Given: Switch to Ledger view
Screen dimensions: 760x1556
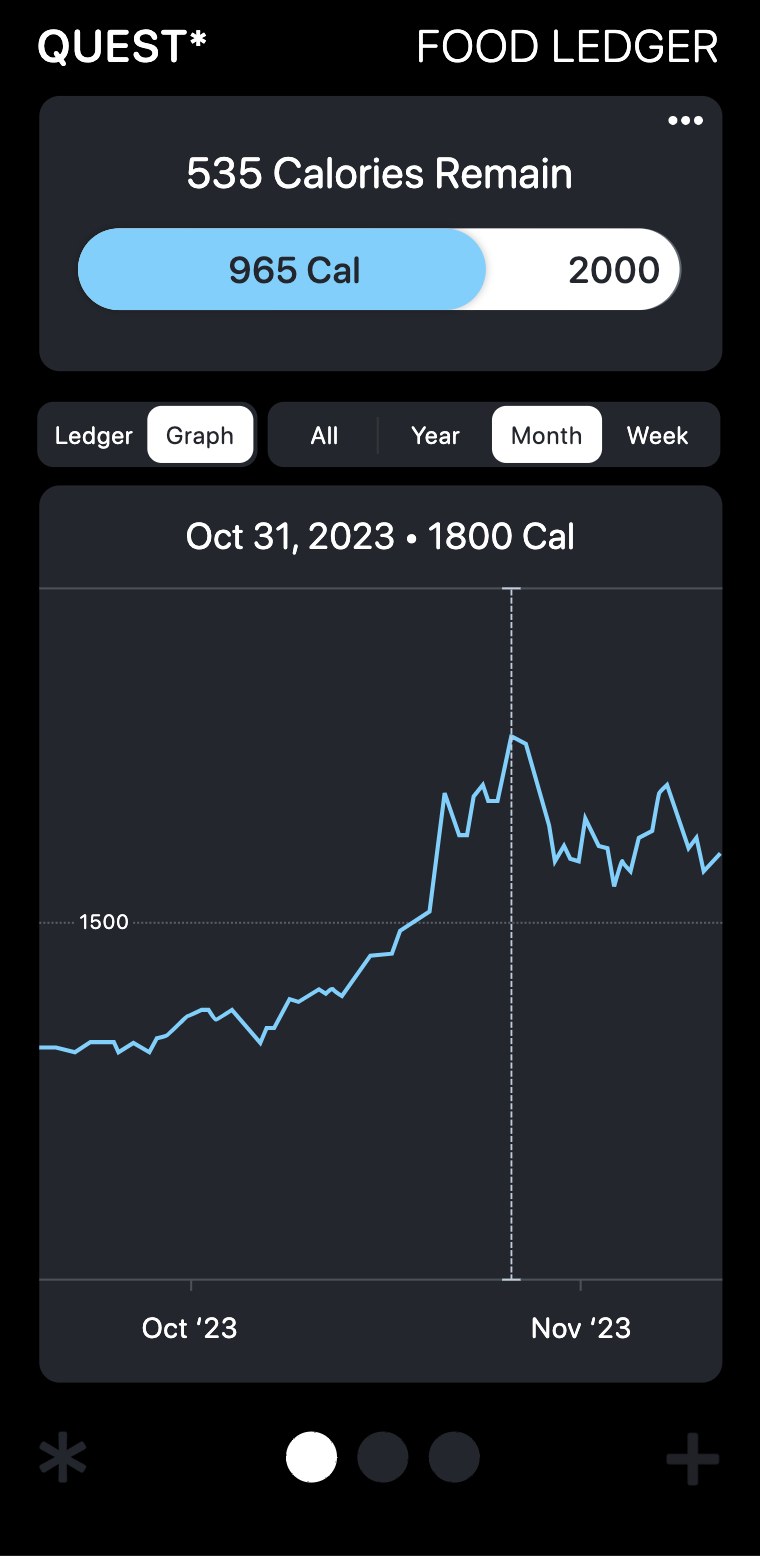Looking at the screenshot, I should (x=94, y=436).
